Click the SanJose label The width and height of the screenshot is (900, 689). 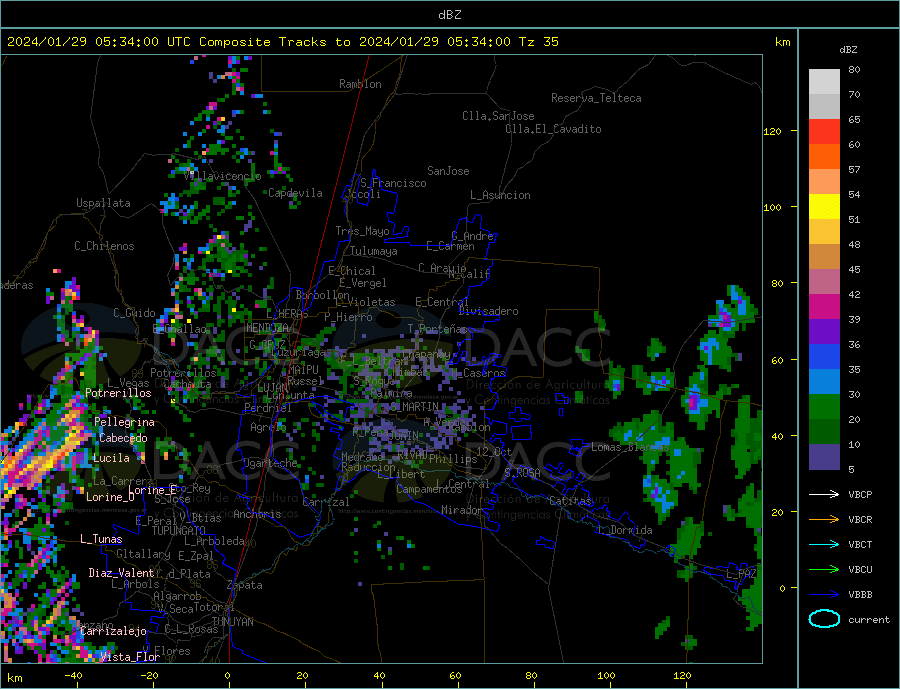click(x=448, y=171)
